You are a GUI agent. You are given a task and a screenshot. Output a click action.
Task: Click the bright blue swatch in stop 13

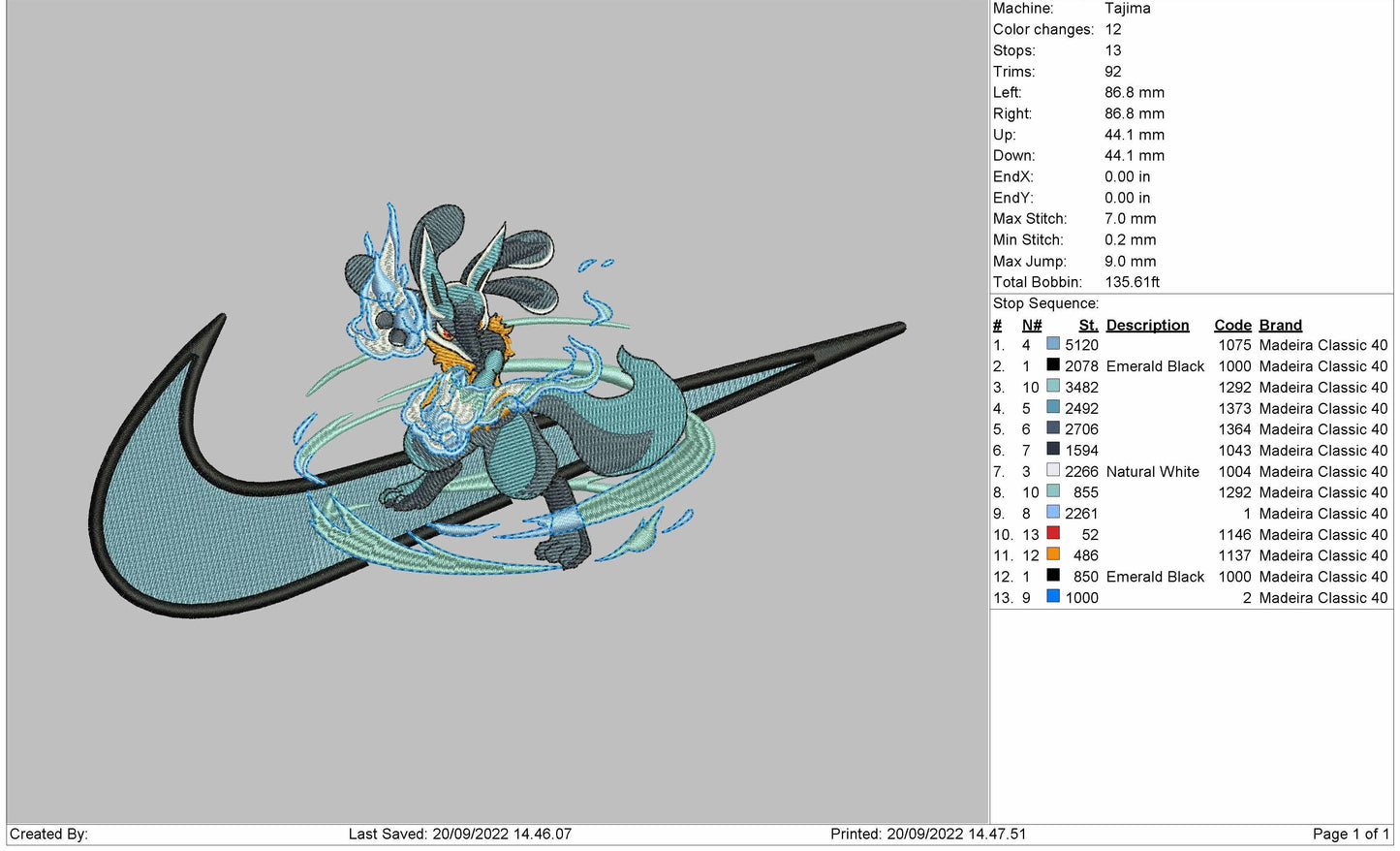coord(1053,597)
